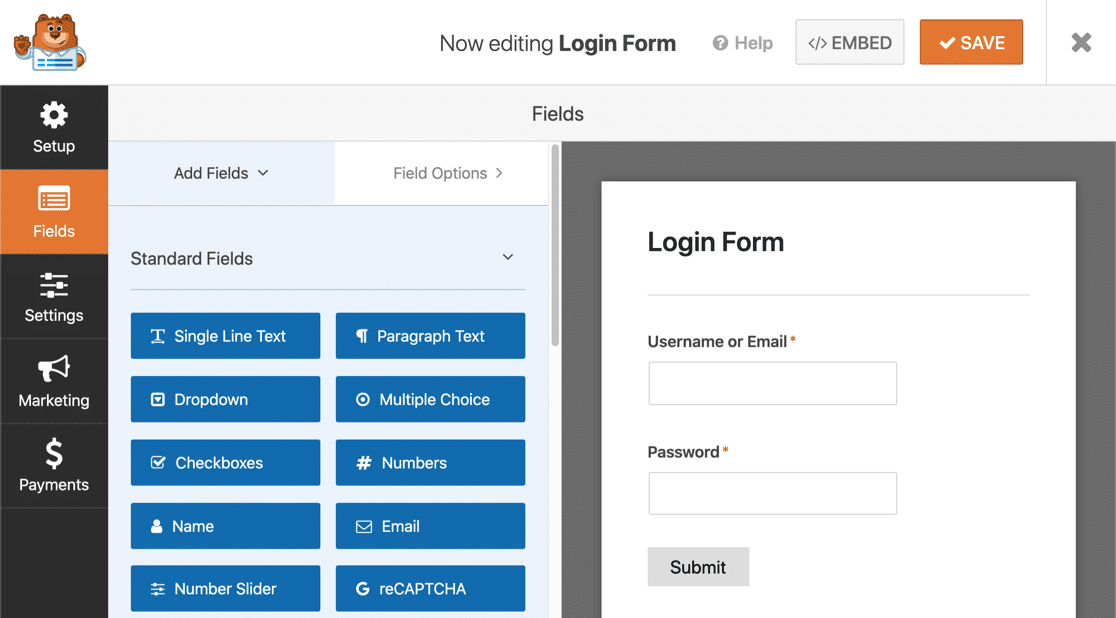
Task: Collapse the Standard Fields section
Action: tap(508, 258)
